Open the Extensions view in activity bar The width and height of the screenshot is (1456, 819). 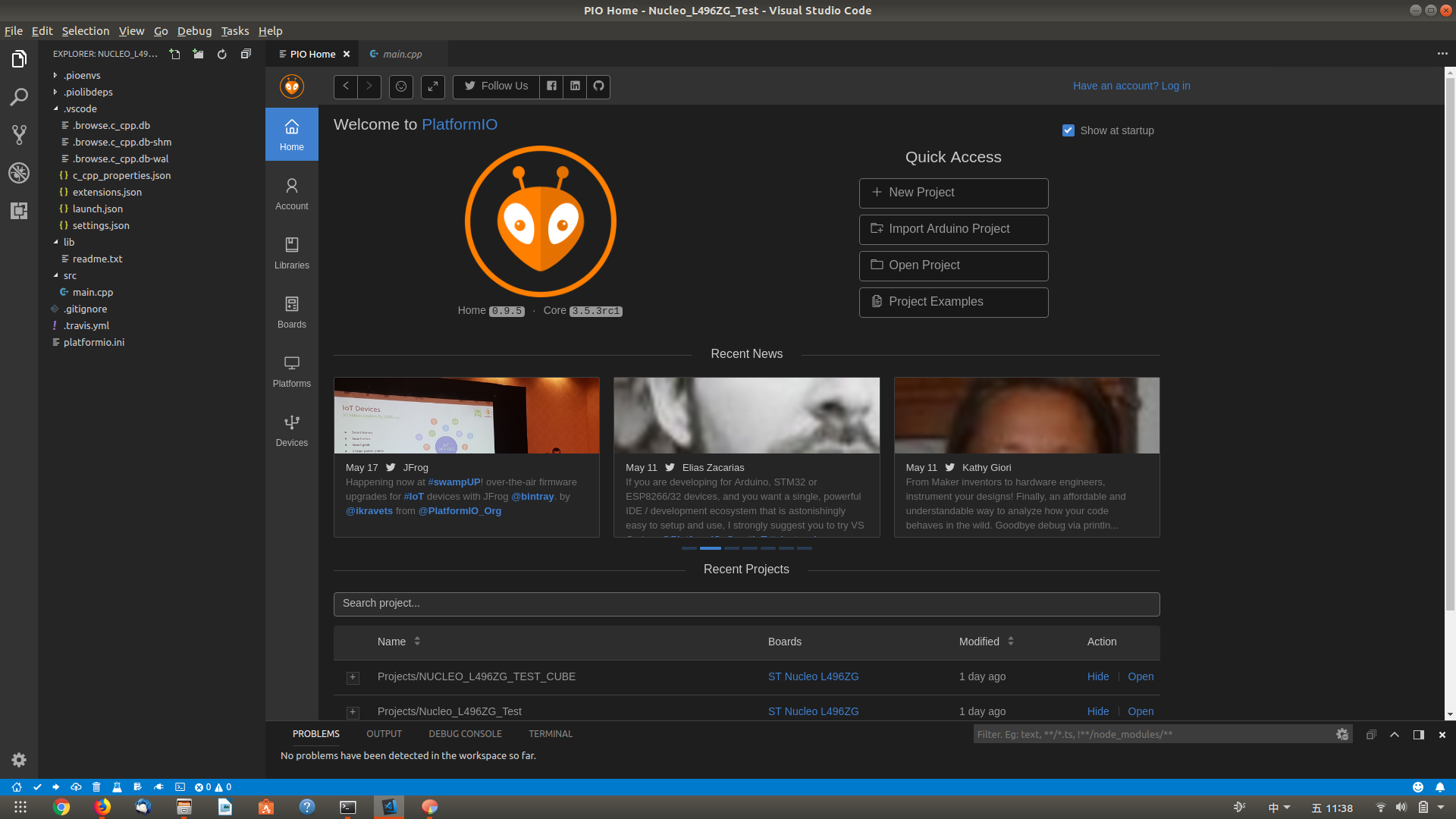[x=19, y=211]
